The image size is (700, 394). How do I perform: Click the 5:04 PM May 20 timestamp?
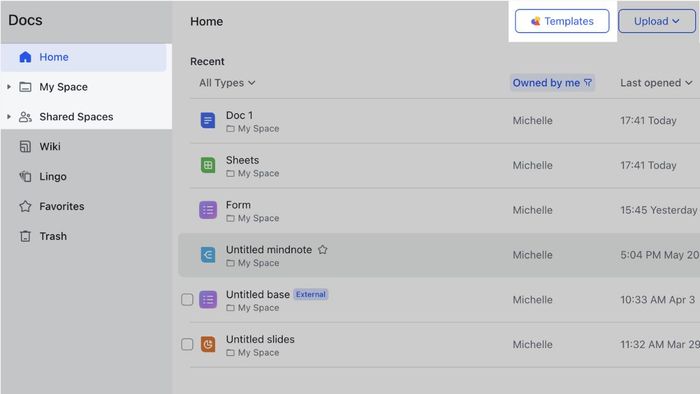(x=659, y=255)
